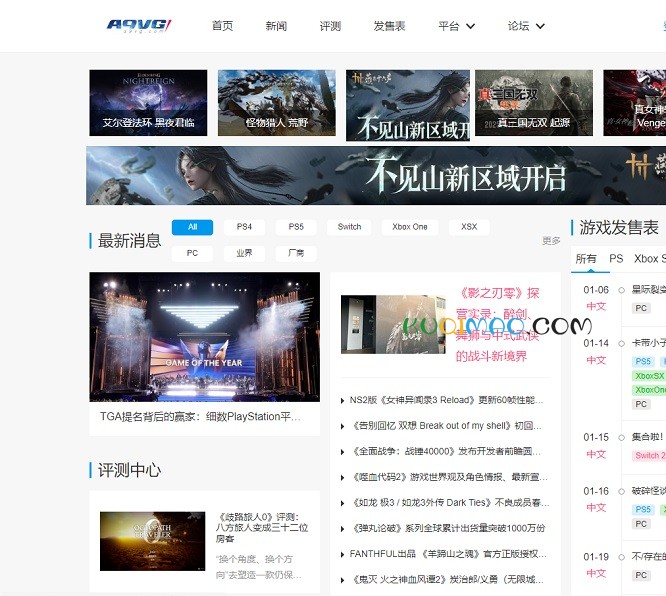Click PC tag in 01-19 release row
The height and width of the screenshot is (596, 666).
pyautogui.click(x=641, y=575)
